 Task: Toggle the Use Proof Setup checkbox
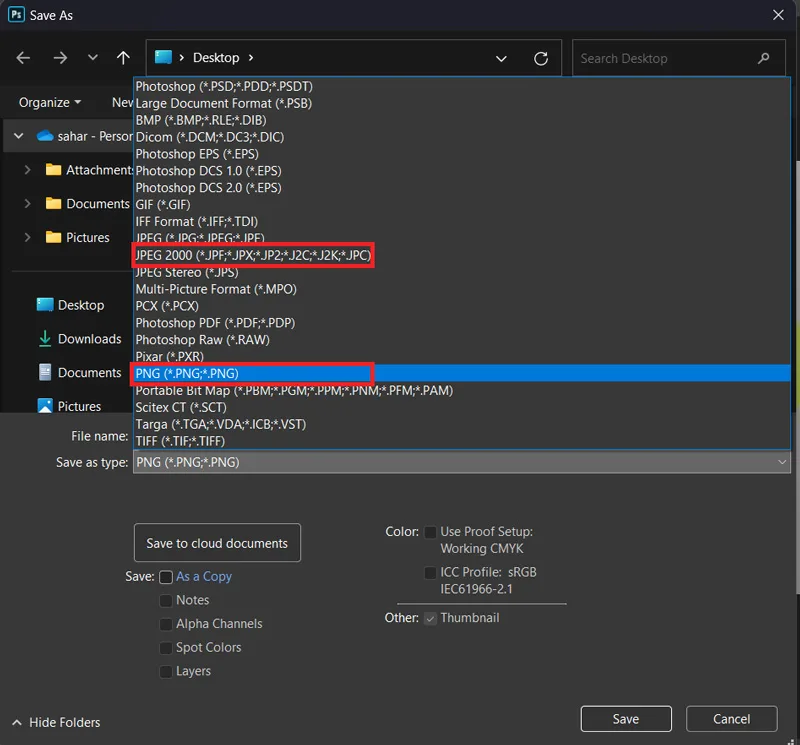(x=430, y=532)
